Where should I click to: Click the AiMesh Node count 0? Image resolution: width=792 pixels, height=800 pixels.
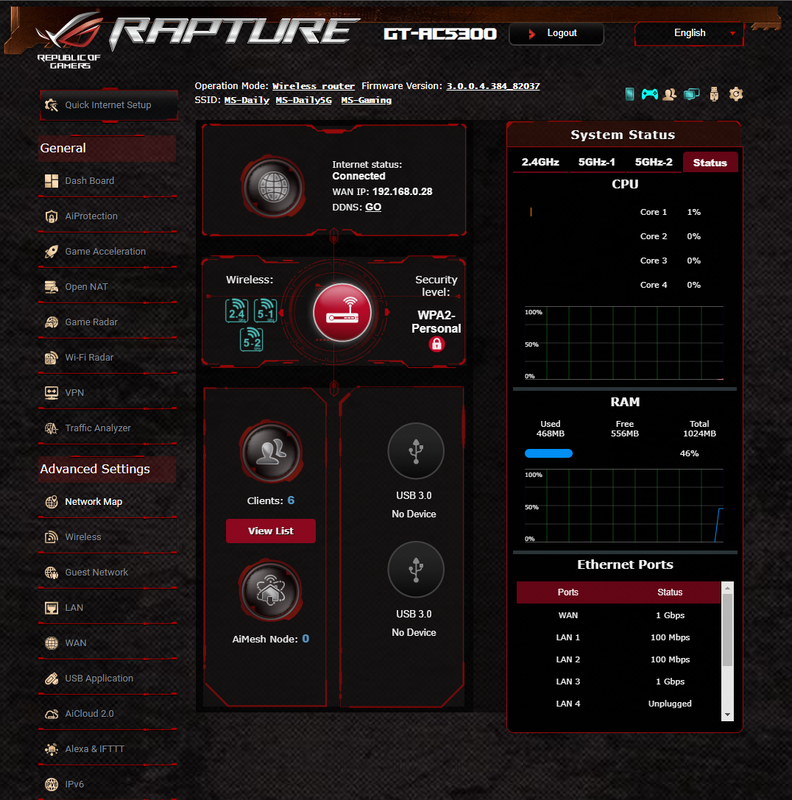point(306,639)
